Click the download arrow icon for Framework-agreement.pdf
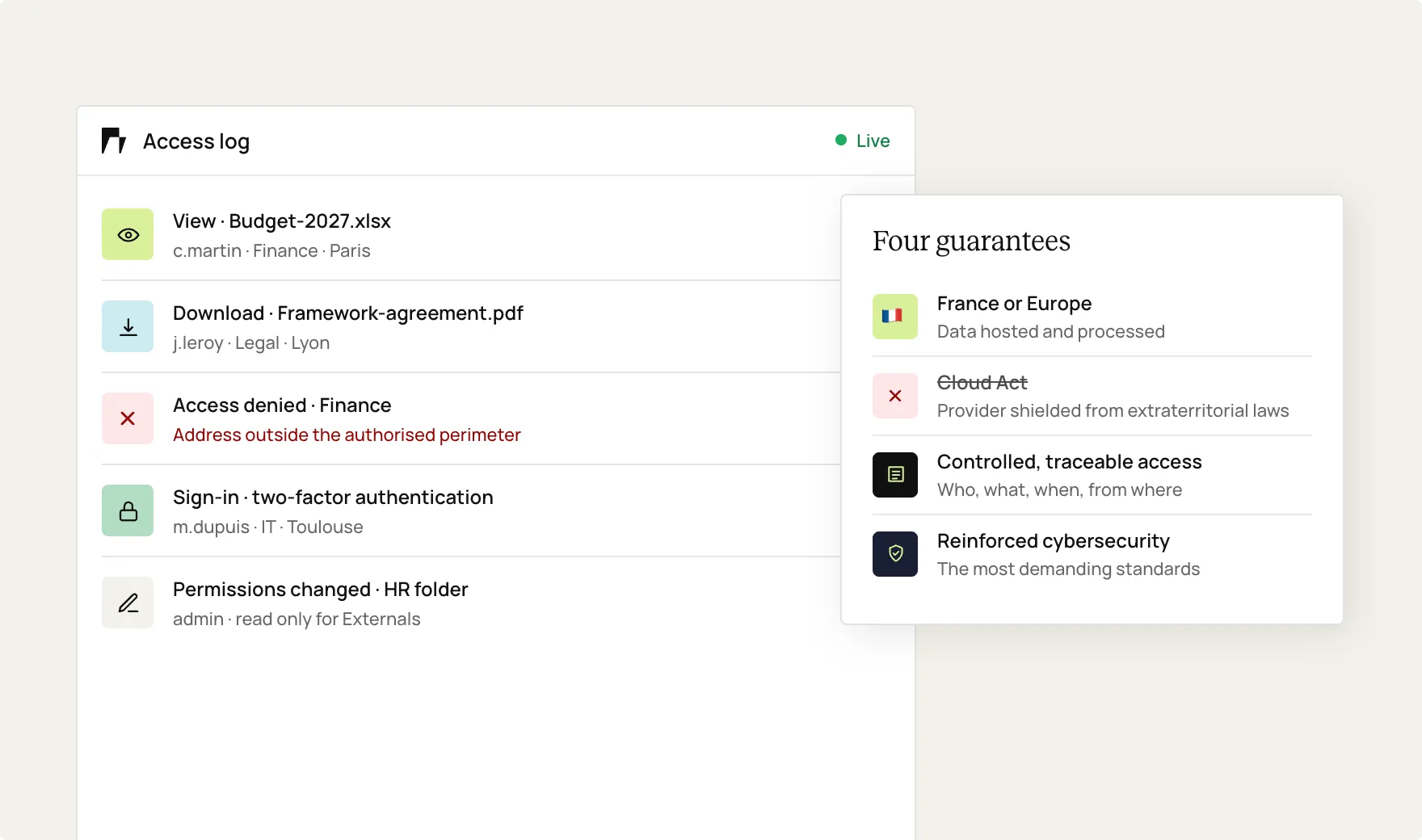The width and height of the screenshot is (1422, 840). (x=128, y=326)
